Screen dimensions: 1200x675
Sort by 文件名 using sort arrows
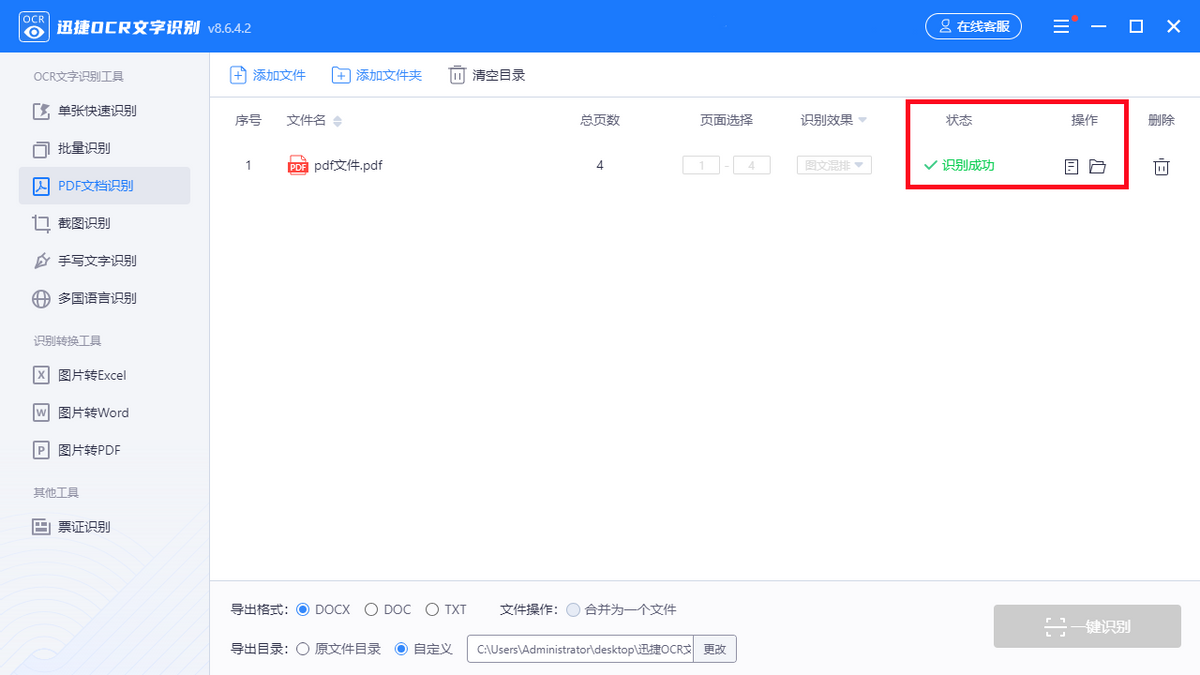337,121
